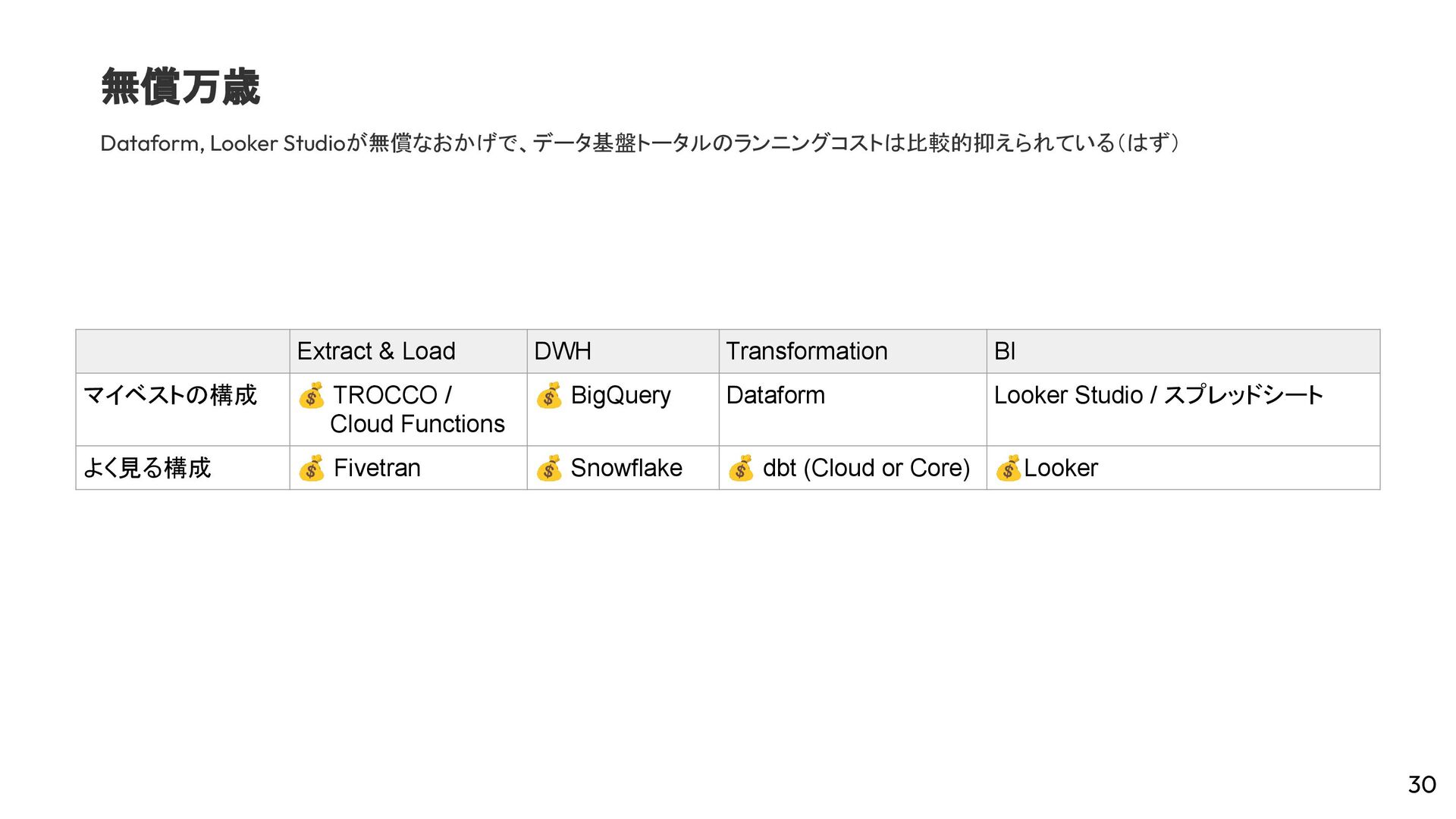Click the money bag icon beside dbt

point(740,468)
